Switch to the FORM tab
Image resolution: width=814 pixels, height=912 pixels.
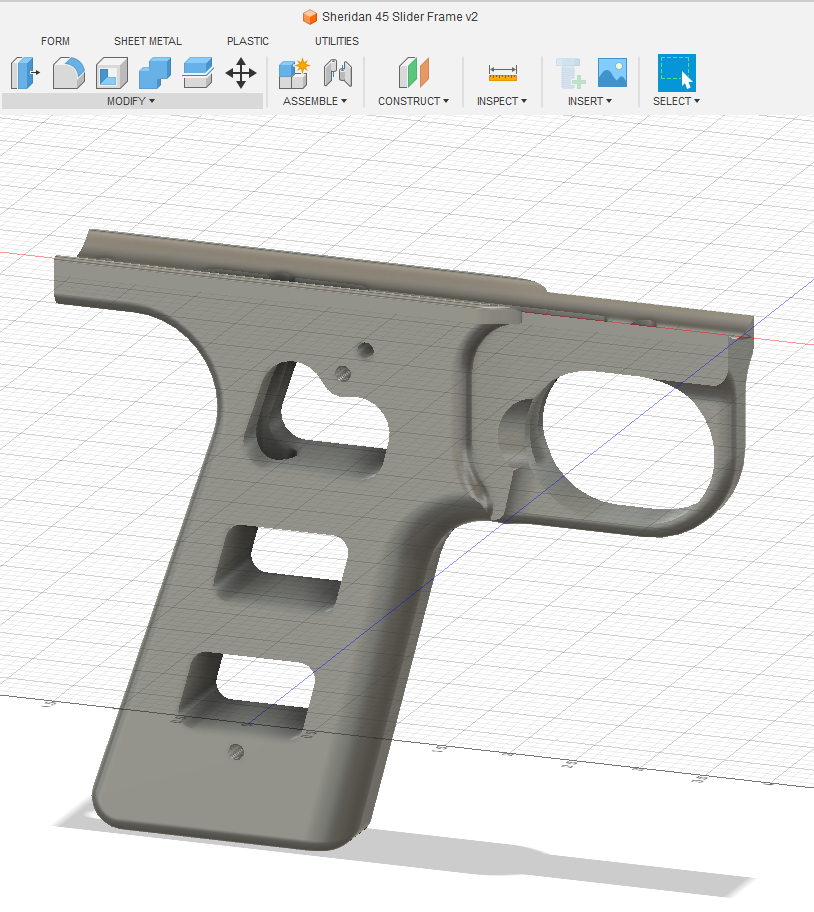[55, 41]
